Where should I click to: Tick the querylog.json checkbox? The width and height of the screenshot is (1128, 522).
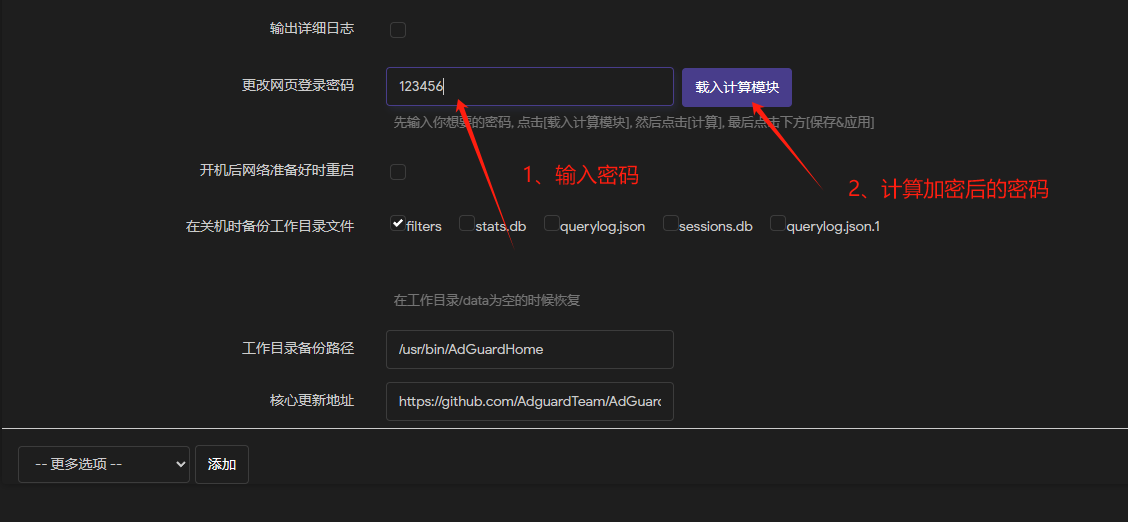point(552,223)
